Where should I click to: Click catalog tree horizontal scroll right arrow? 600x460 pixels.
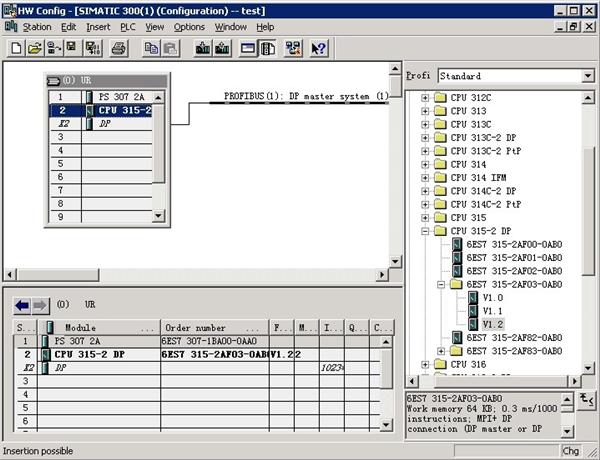(x=574, y=381)
